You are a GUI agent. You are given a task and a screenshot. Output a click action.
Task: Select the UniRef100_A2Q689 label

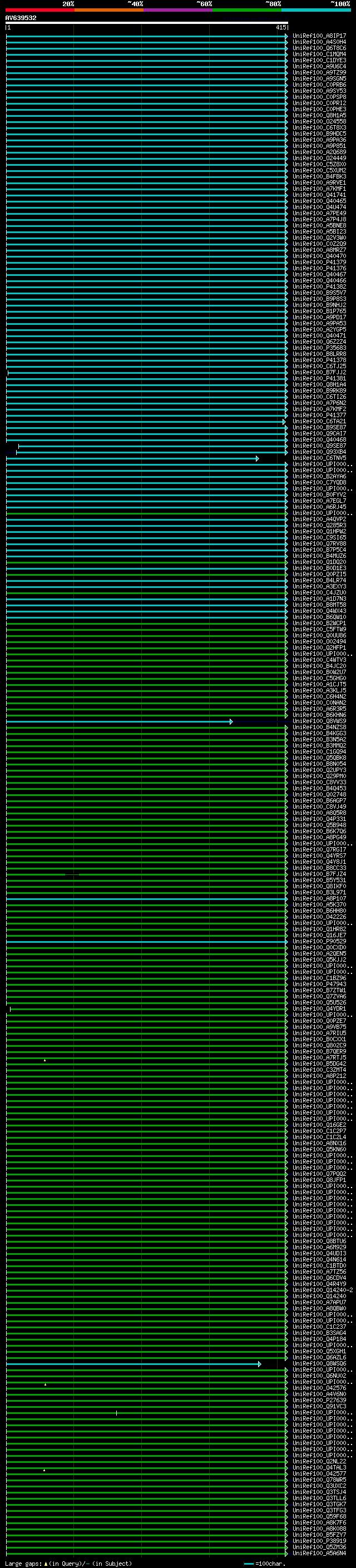coord(319,152)
